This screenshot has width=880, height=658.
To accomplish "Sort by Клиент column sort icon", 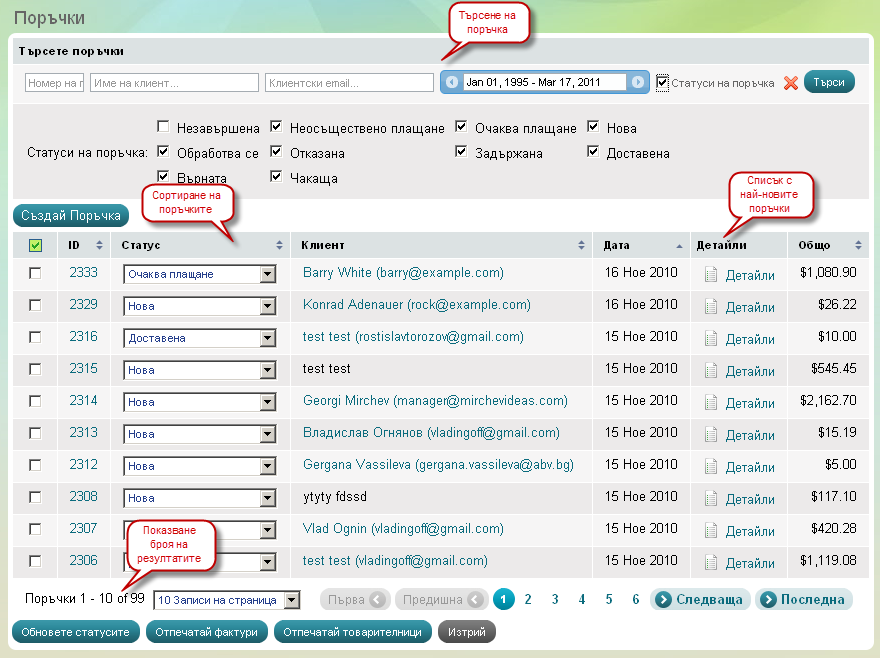I will pos(581,245).
